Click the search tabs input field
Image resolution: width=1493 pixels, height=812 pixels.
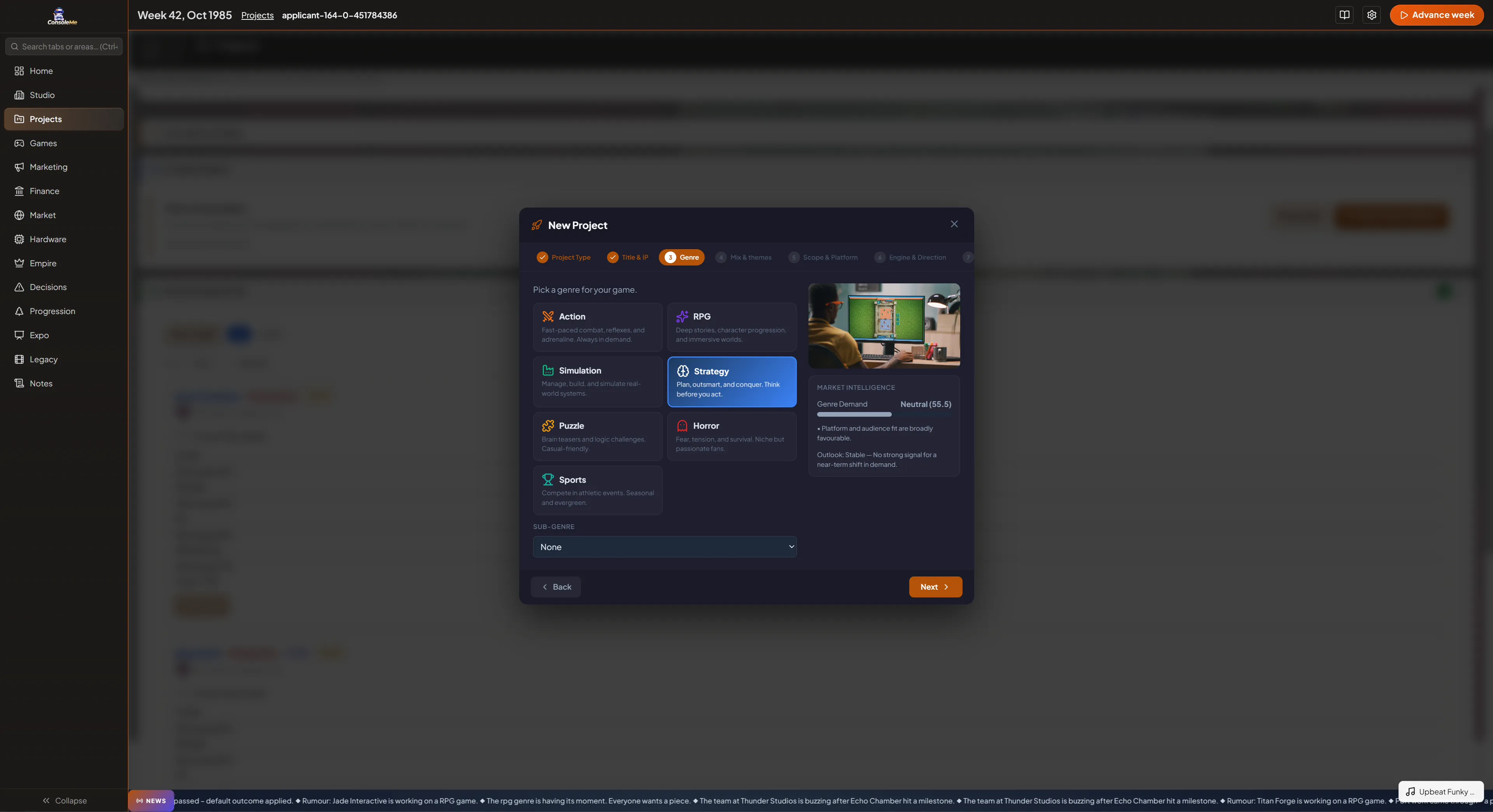tap(64, 46)
